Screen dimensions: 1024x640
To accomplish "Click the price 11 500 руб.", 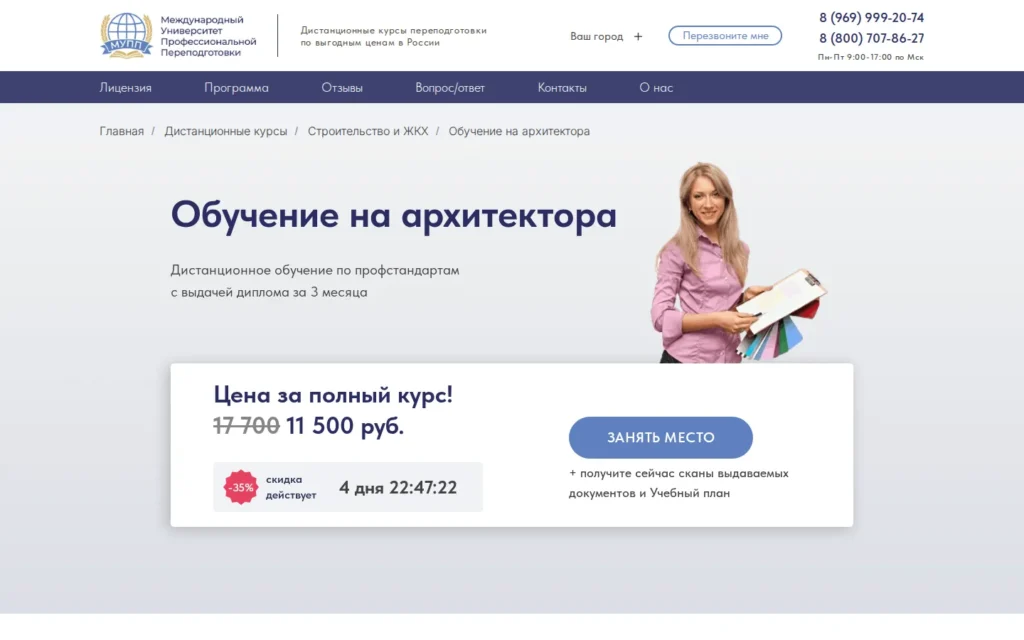I will (x=345, y=426).
